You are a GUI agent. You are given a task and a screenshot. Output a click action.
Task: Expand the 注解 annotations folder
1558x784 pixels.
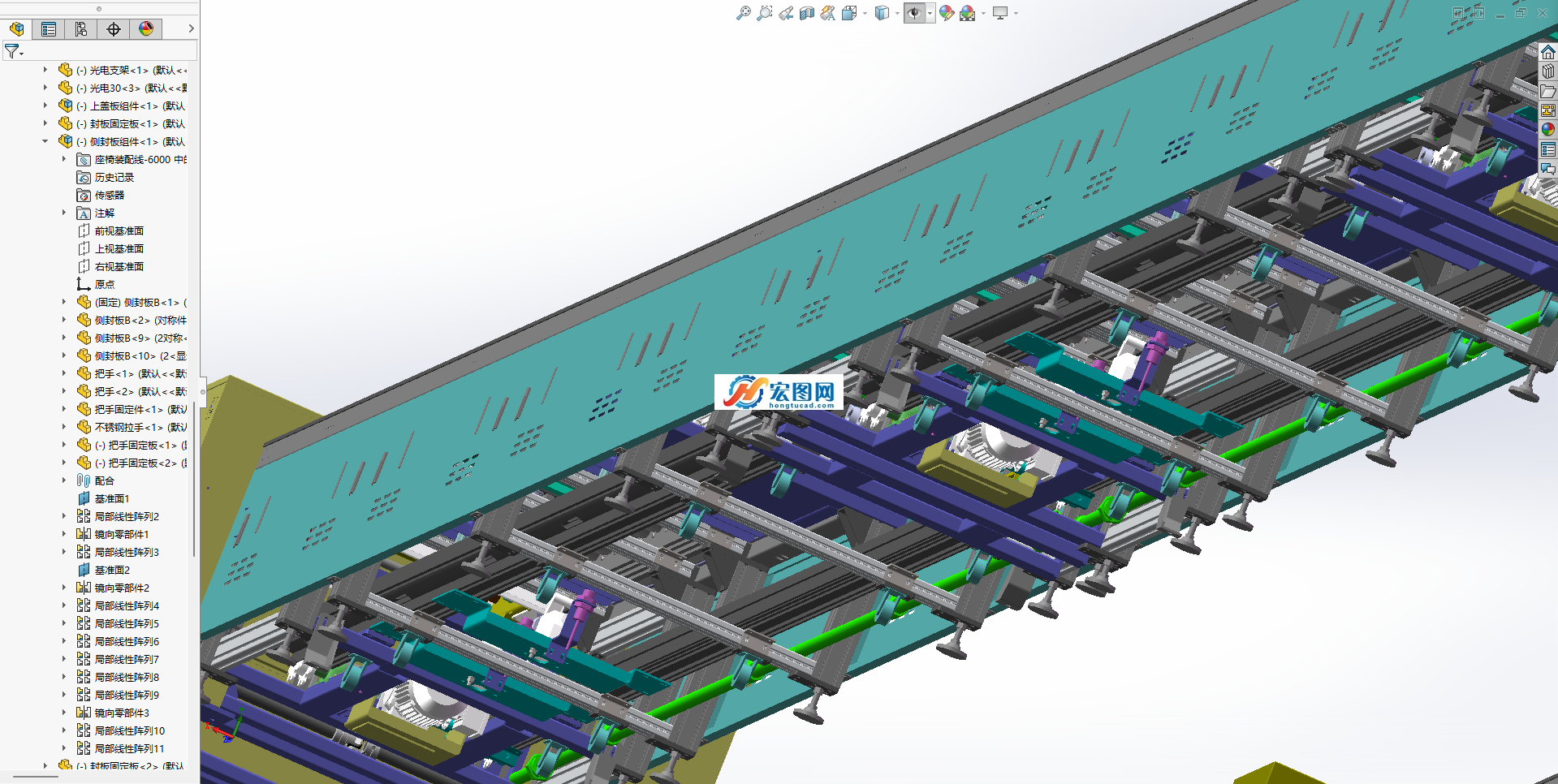coord(64,213)
